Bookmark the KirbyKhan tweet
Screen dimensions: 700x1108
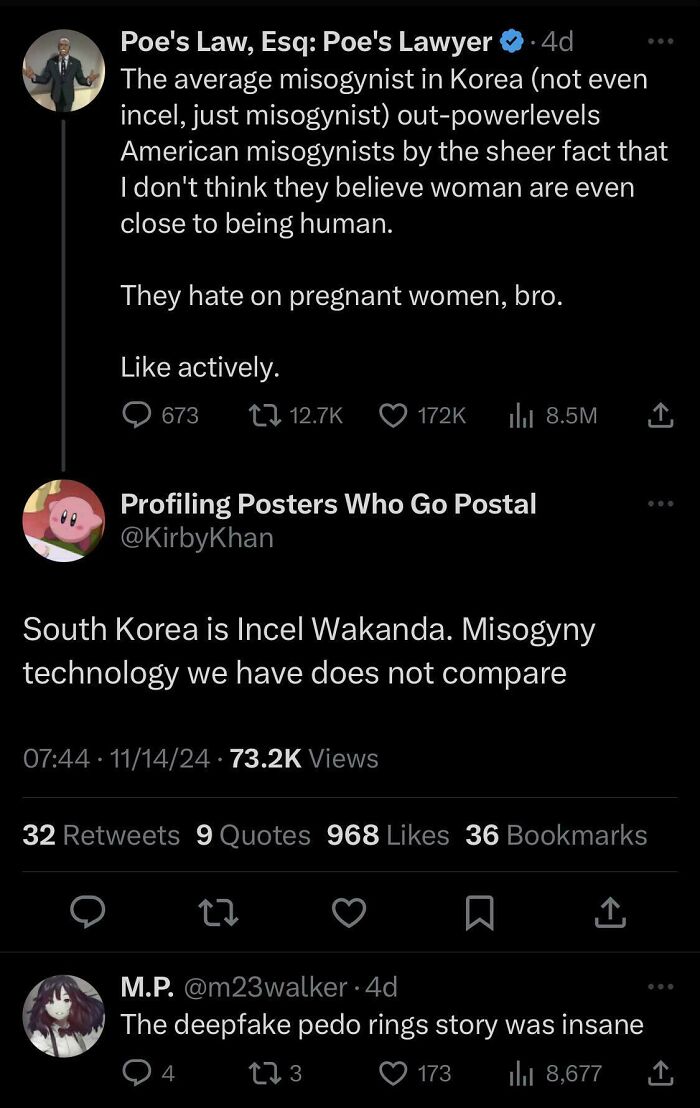coord(480,913)
